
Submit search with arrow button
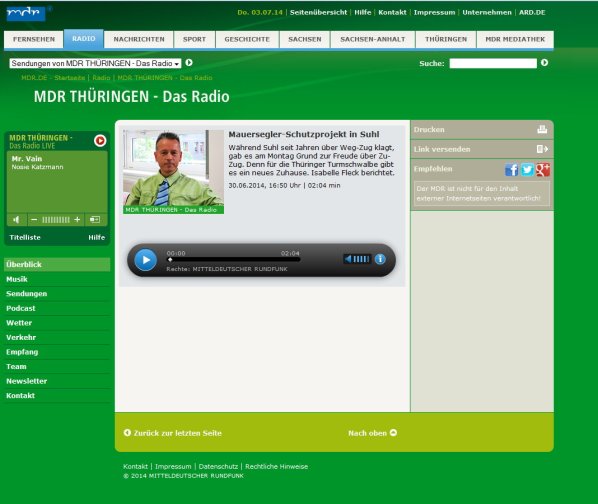(545, 63)
